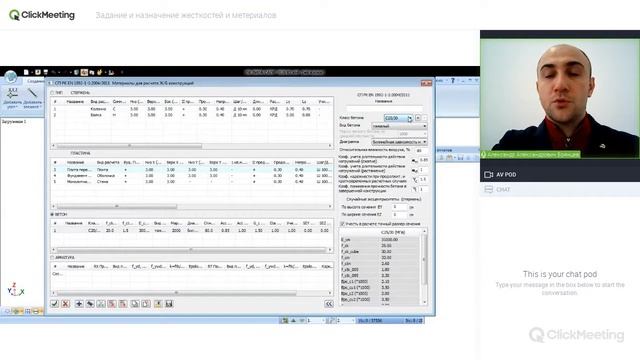Viewport: 640px width, 360px height.
Task: Click the Название header in the rods table
Action: coord(75,102)
